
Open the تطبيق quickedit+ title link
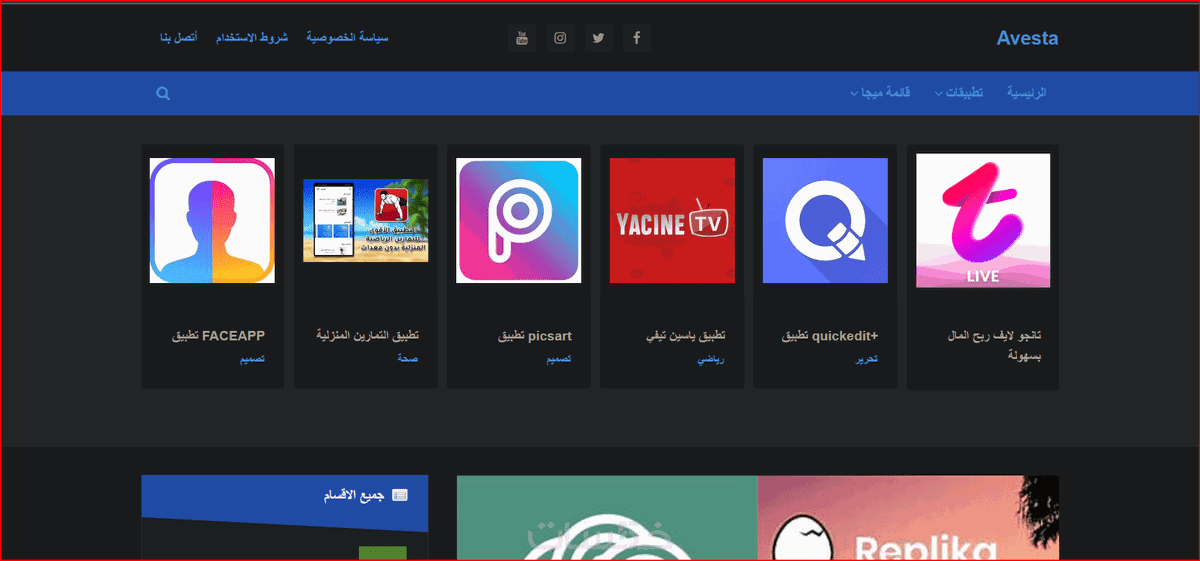tap(829, 336)
